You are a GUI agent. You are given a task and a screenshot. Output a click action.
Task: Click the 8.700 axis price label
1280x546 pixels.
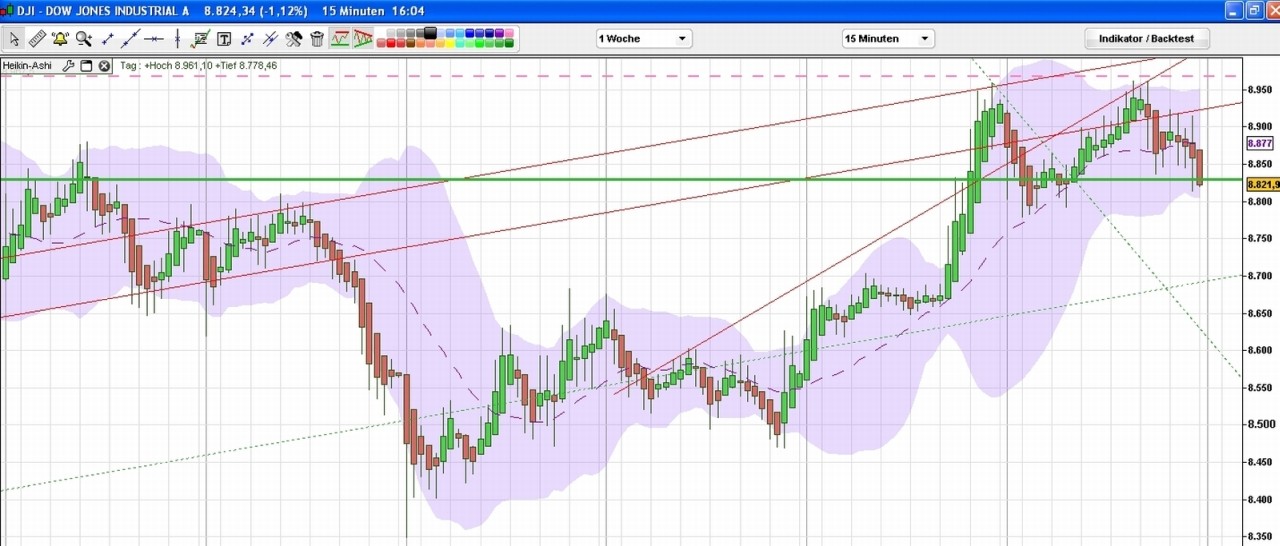pos(1261,275)
